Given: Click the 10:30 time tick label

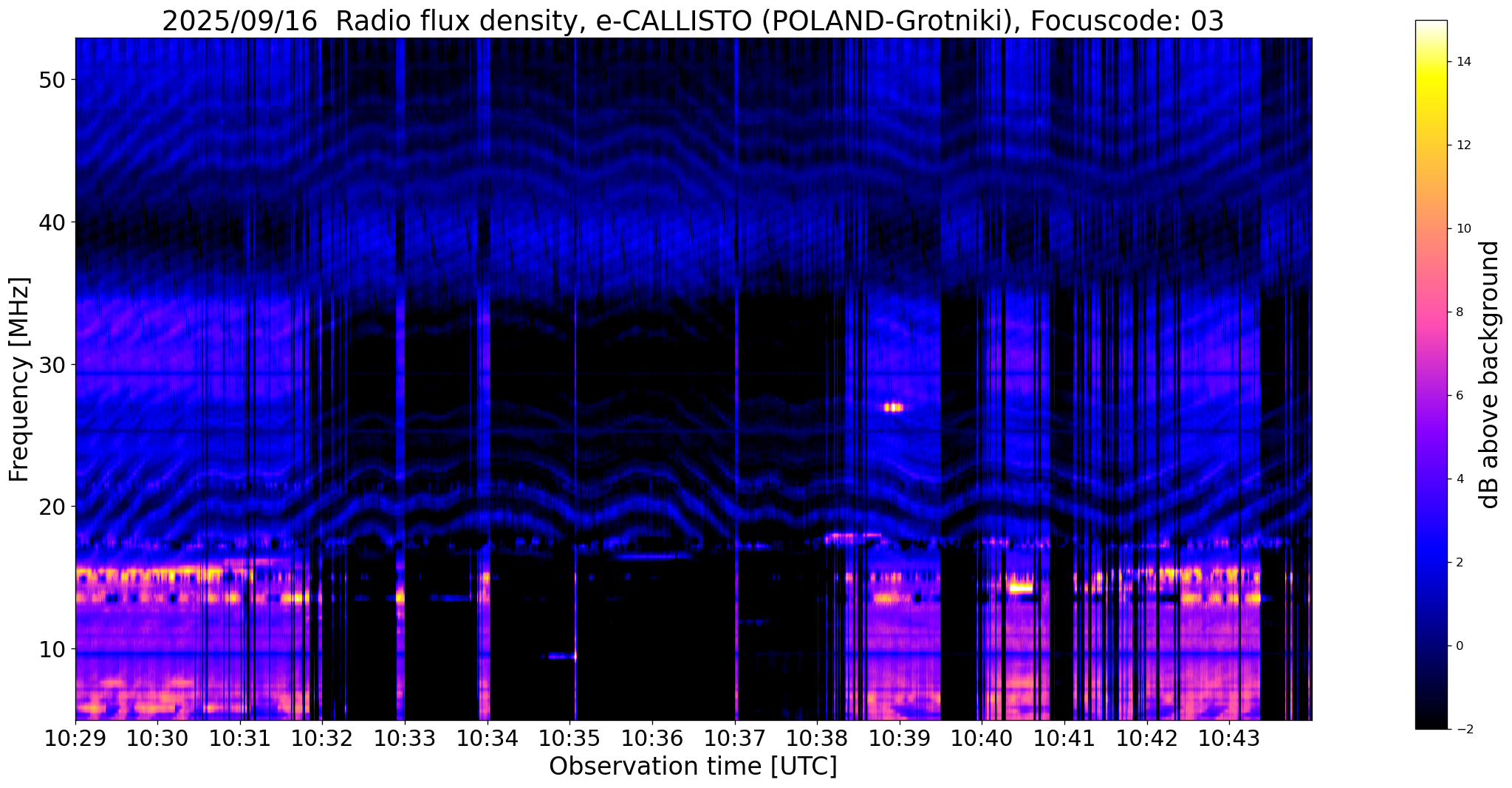Looking at the screenshot, I should pyautogui.click(x=157, y=737).
